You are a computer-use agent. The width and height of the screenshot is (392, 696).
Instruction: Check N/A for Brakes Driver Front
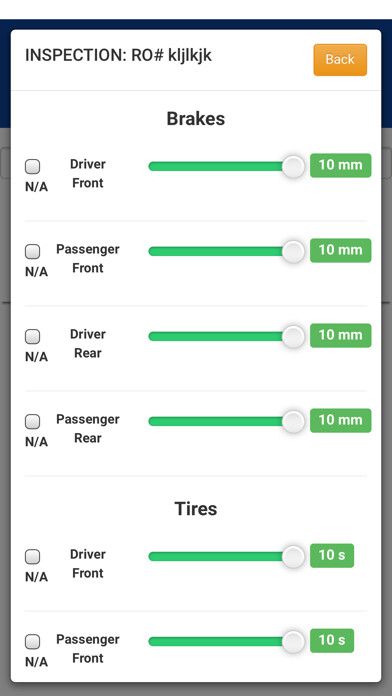(x=32, y=166)
